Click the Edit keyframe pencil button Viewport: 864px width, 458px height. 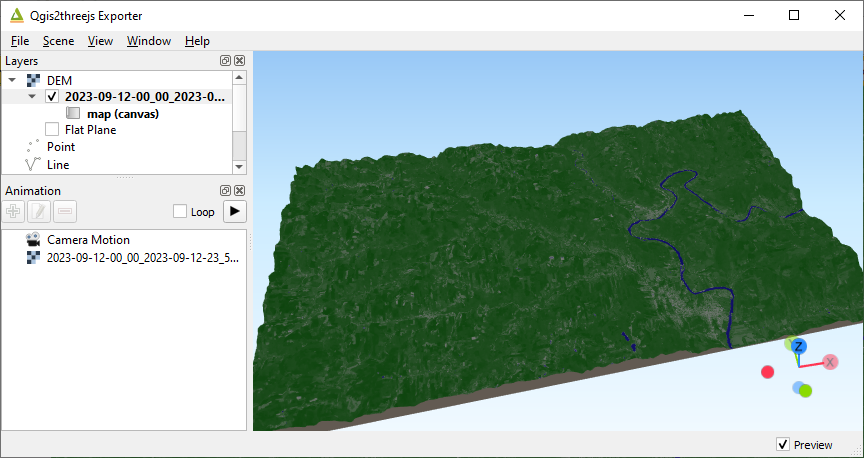[39, 211]
